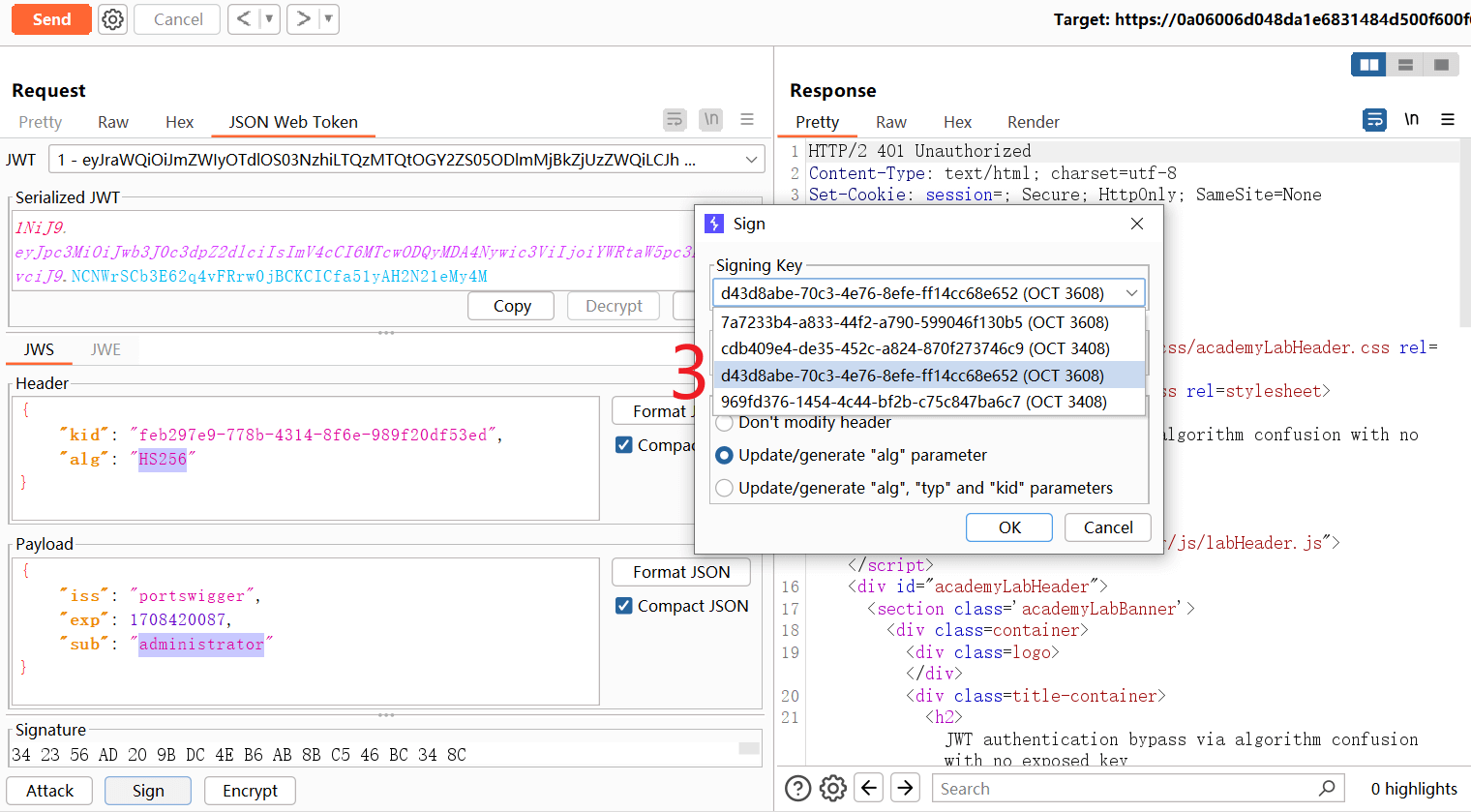Open search settings gear at bottom
Image resolution: width=1471 pixels, height=812 pixels.
point(832,789)
